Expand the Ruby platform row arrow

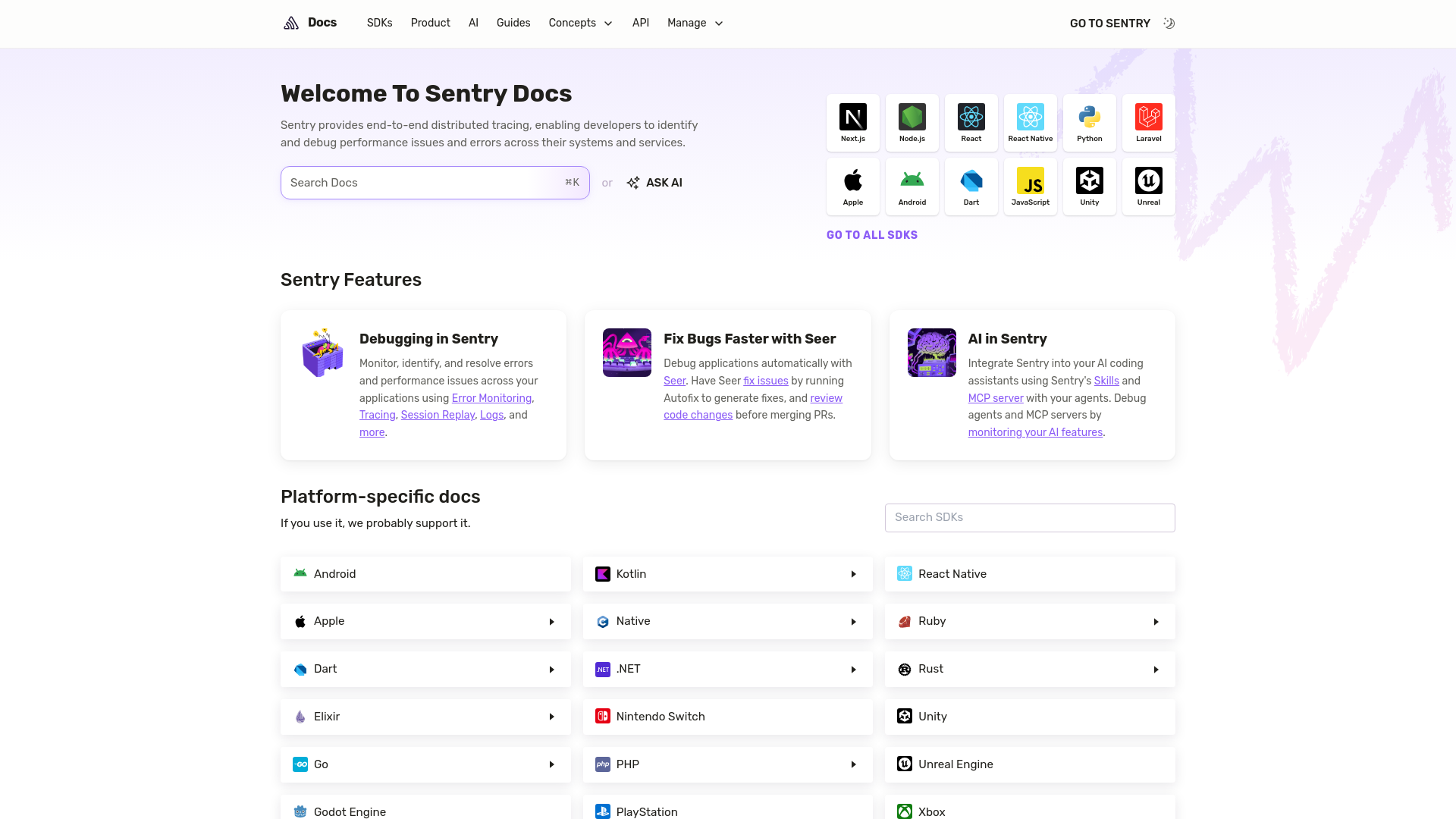[1156, 622]
